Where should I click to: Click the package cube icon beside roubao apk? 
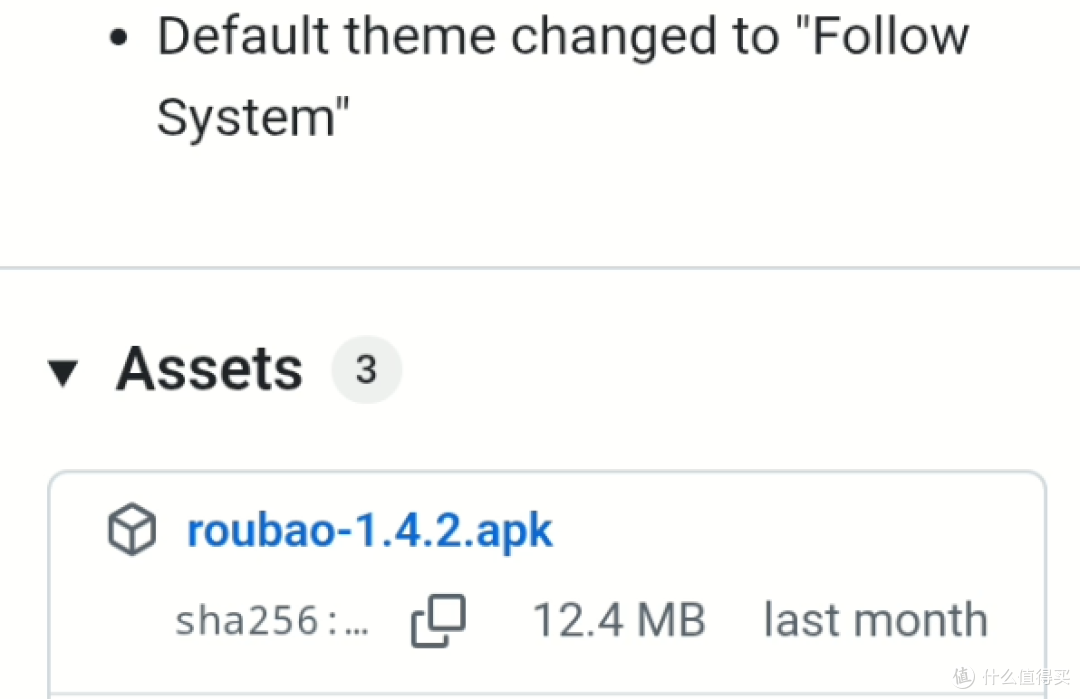click(132, 530)
